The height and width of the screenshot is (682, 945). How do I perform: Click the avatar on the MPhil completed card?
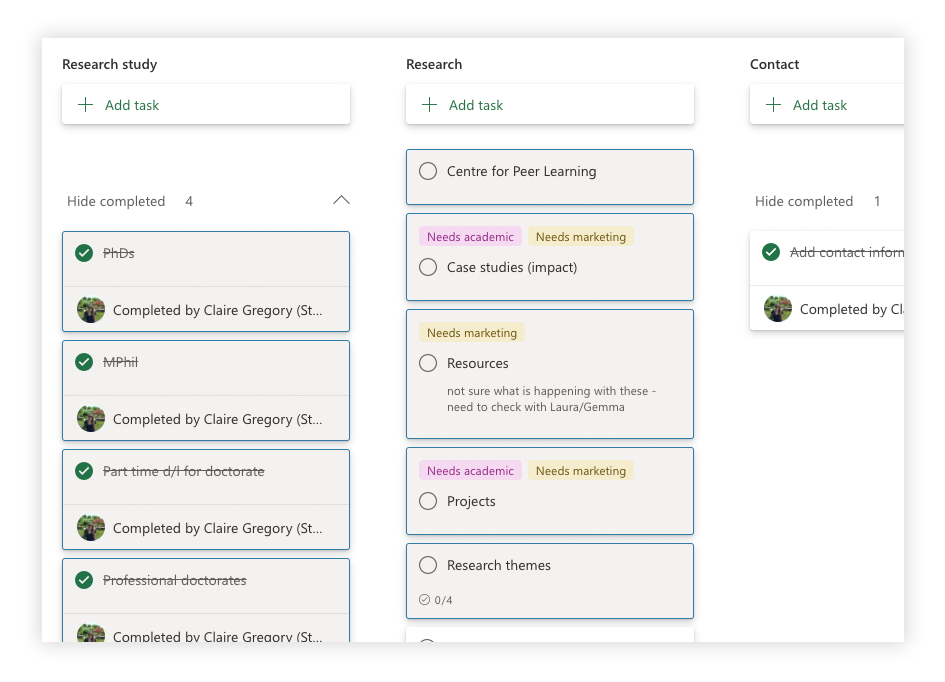[91, 418]
